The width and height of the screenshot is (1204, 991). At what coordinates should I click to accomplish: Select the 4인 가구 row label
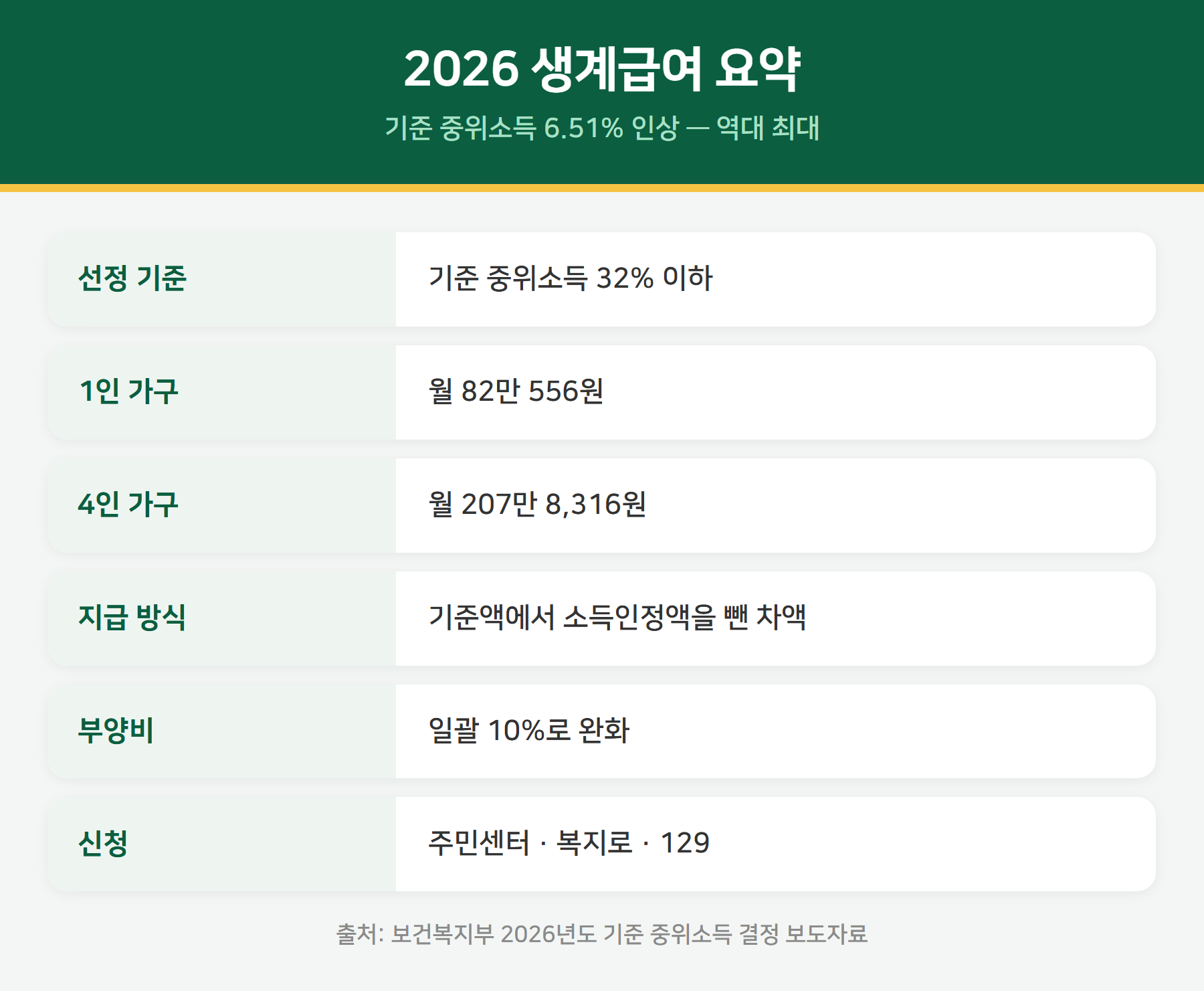coord(128,505)
